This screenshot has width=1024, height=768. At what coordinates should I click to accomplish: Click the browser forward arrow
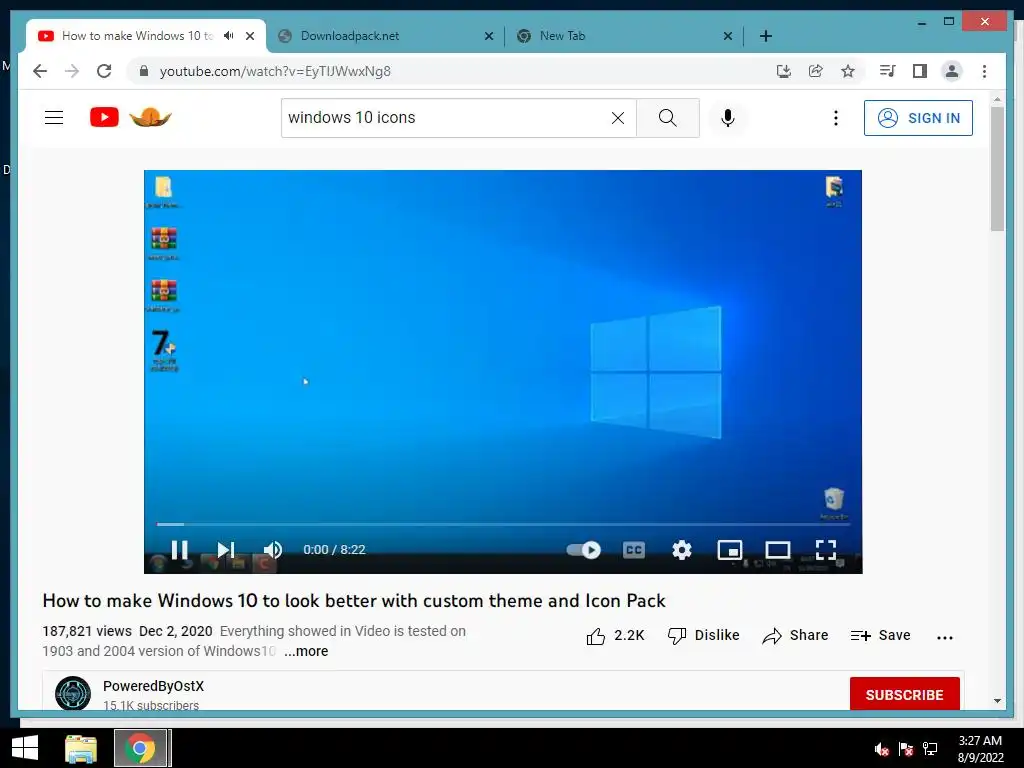tap(72, 71)
